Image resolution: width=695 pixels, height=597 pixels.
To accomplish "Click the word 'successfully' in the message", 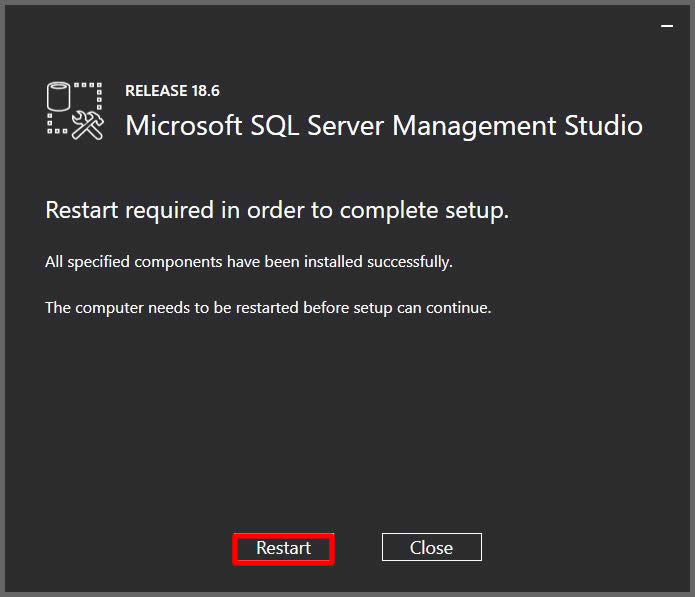I will pyautogui.click(x=410, y=262).
